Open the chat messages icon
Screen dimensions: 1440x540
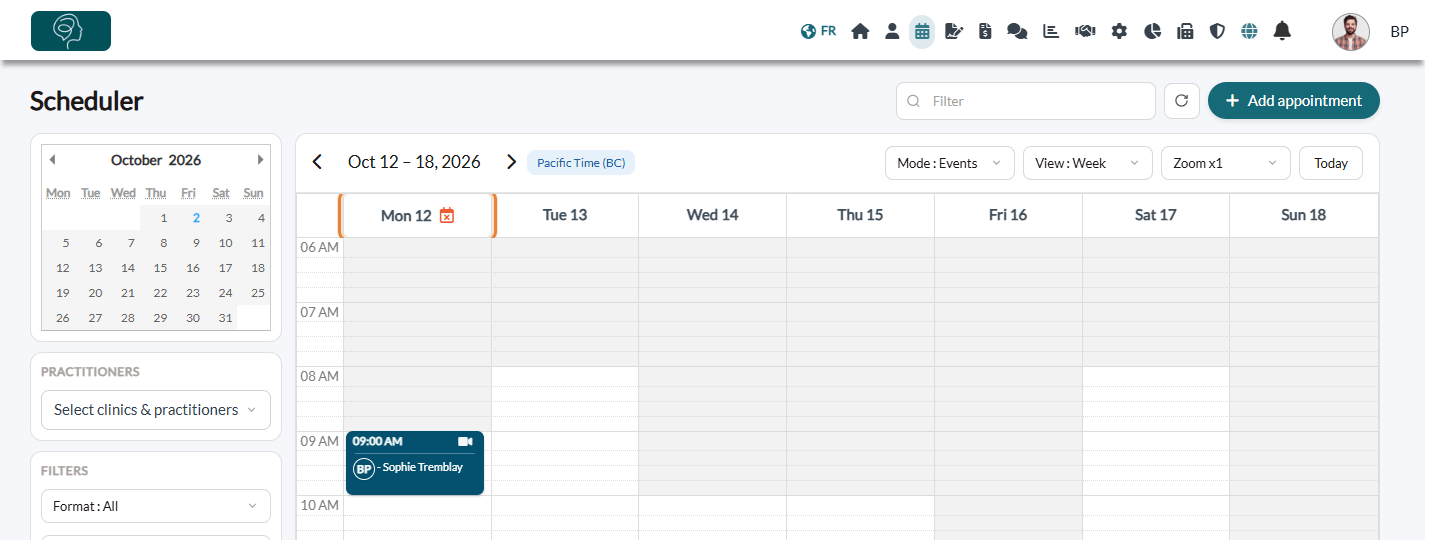pos(1017,31)
